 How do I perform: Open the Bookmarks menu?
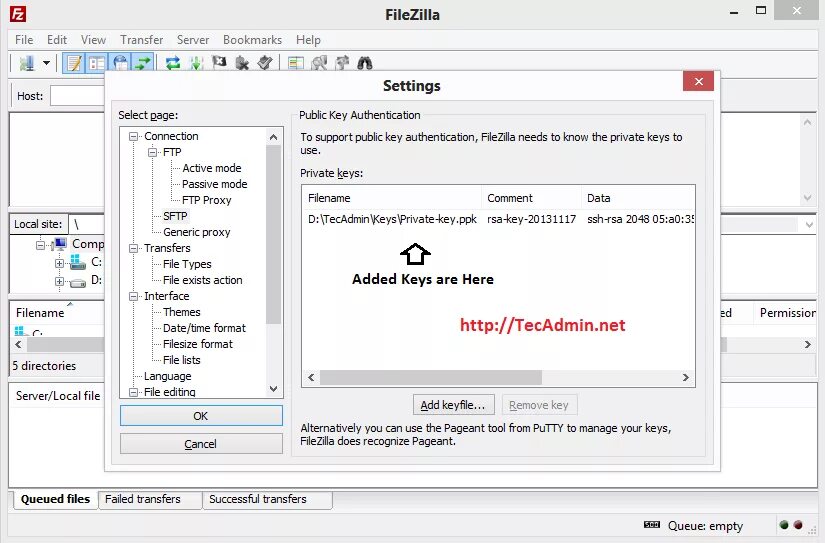point(252,40)
